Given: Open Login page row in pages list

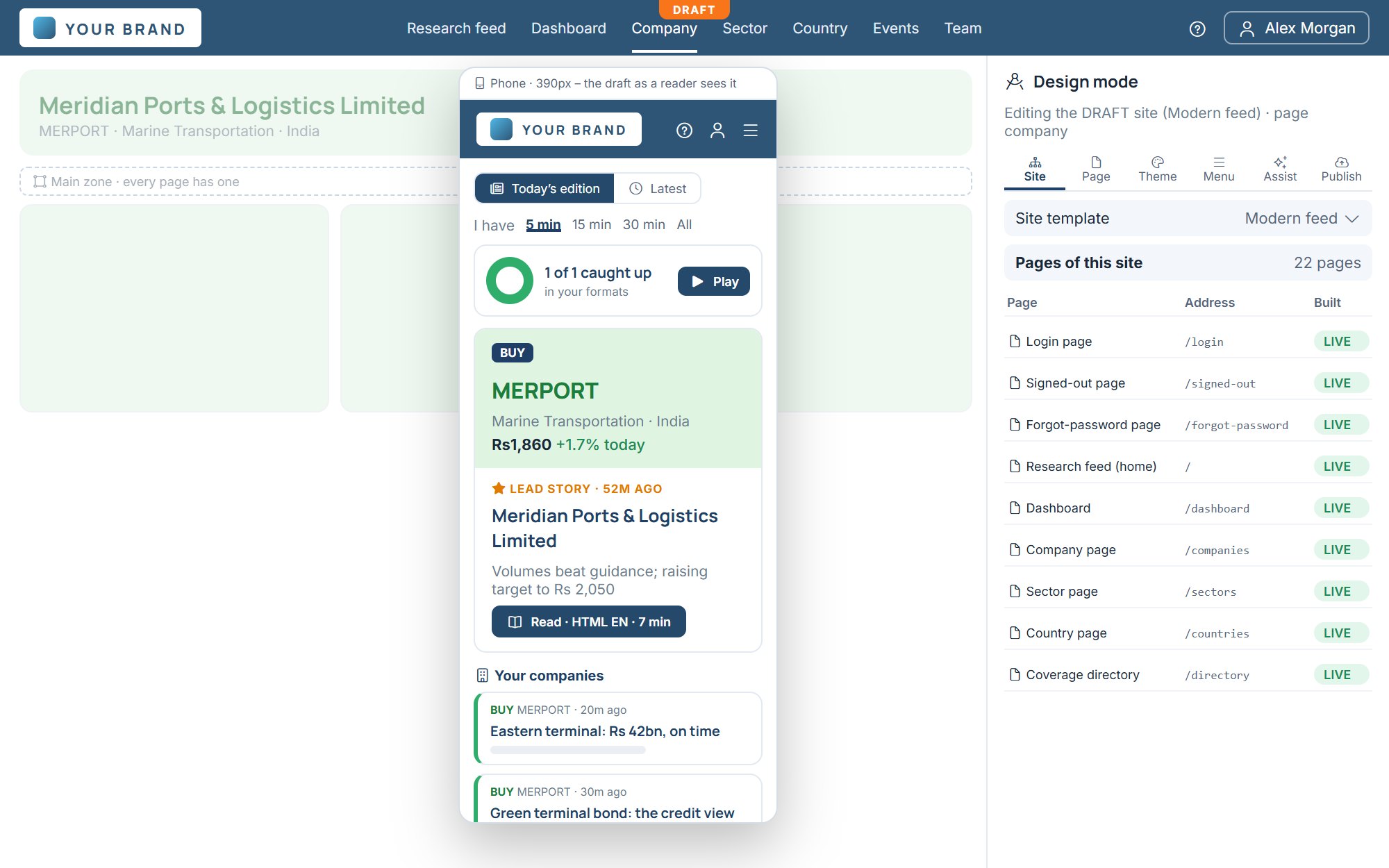Looking at the screenshot, I should (1188, 341).
